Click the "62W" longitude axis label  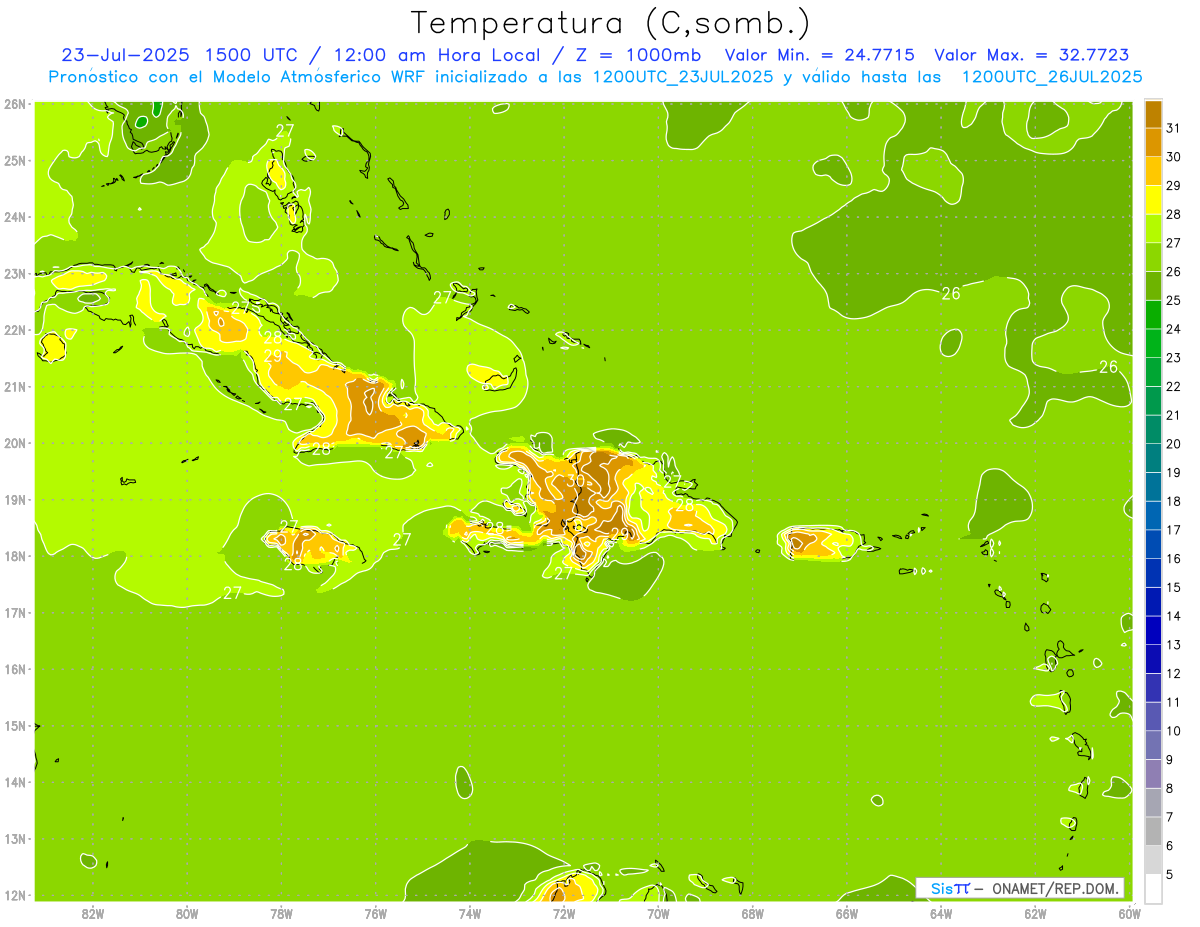tap(1035, 913)
